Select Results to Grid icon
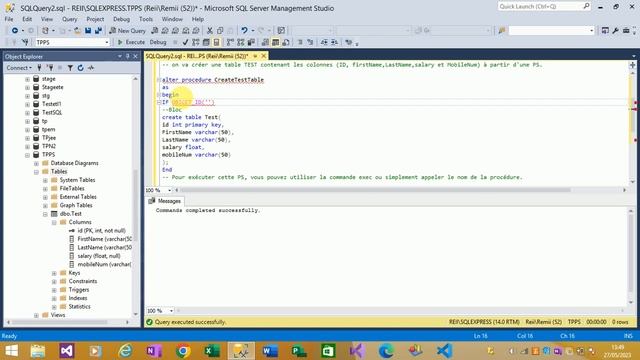 [x=276, y=42]
